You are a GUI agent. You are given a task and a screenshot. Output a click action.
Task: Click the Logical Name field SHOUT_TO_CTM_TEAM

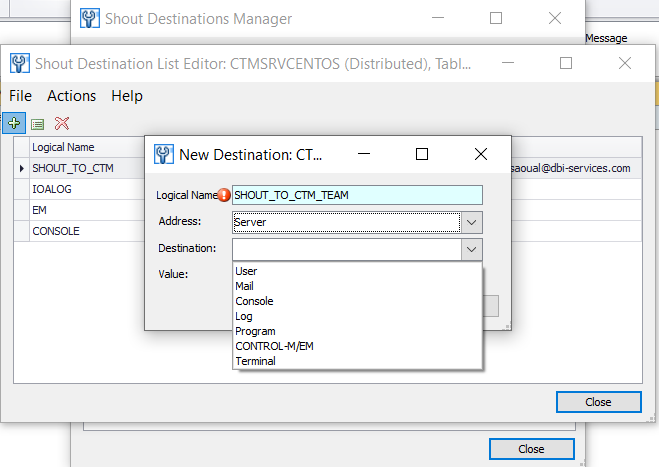357,195
